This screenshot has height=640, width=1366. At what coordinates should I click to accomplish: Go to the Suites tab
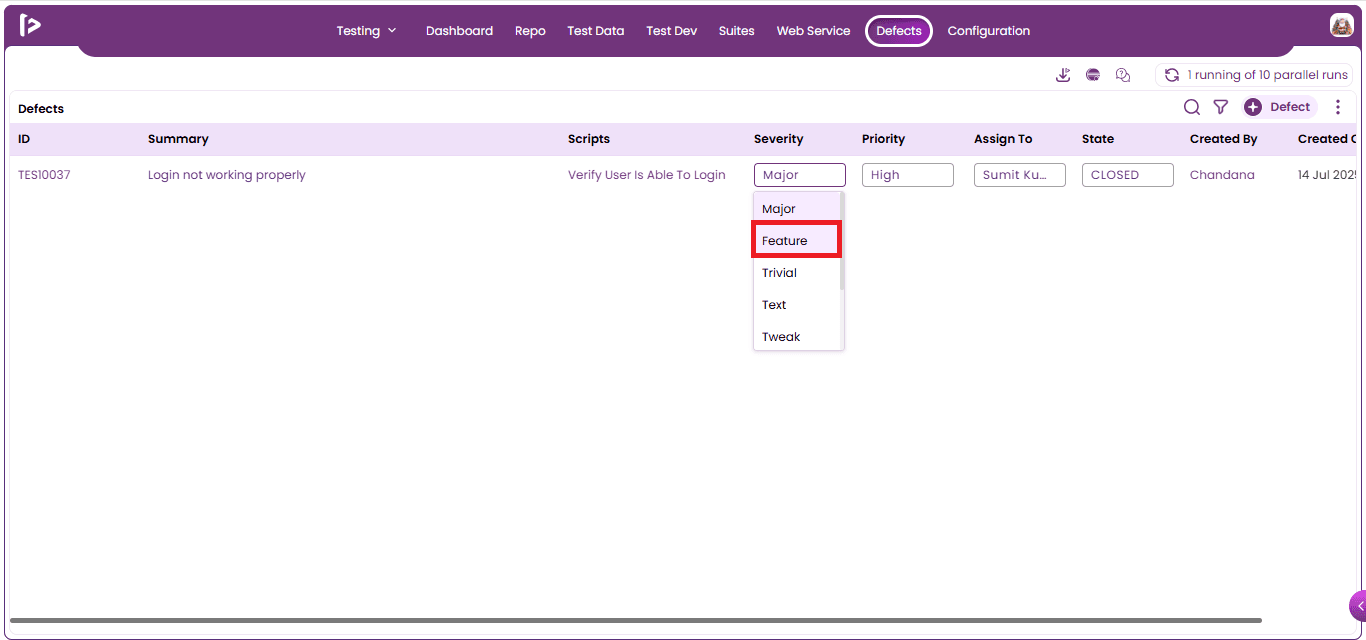click(x=737, y=31)
